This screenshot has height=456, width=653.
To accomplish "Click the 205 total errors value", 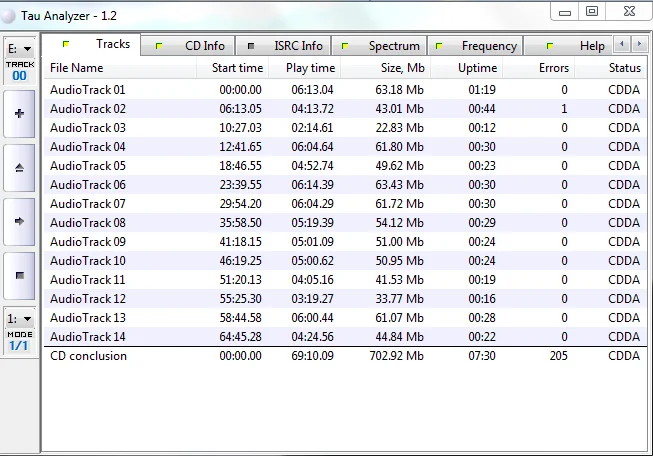I will [558, 356].
